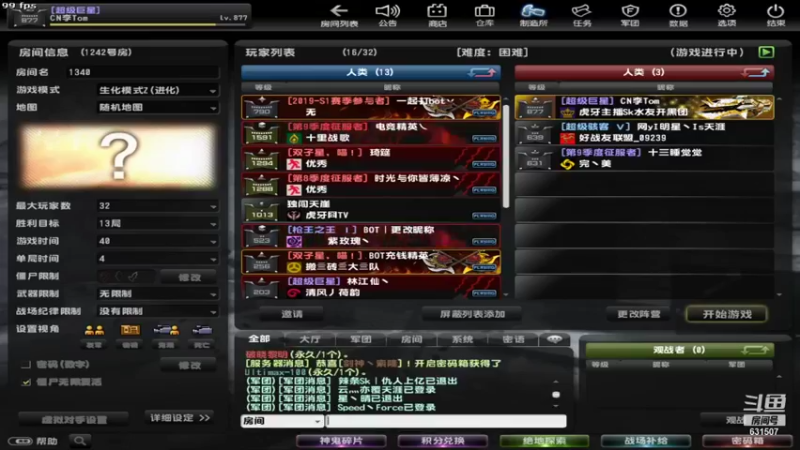Open the game mode (游戏模式) dropdown
This screenshot has height=450, width=800.
(158, 90)
